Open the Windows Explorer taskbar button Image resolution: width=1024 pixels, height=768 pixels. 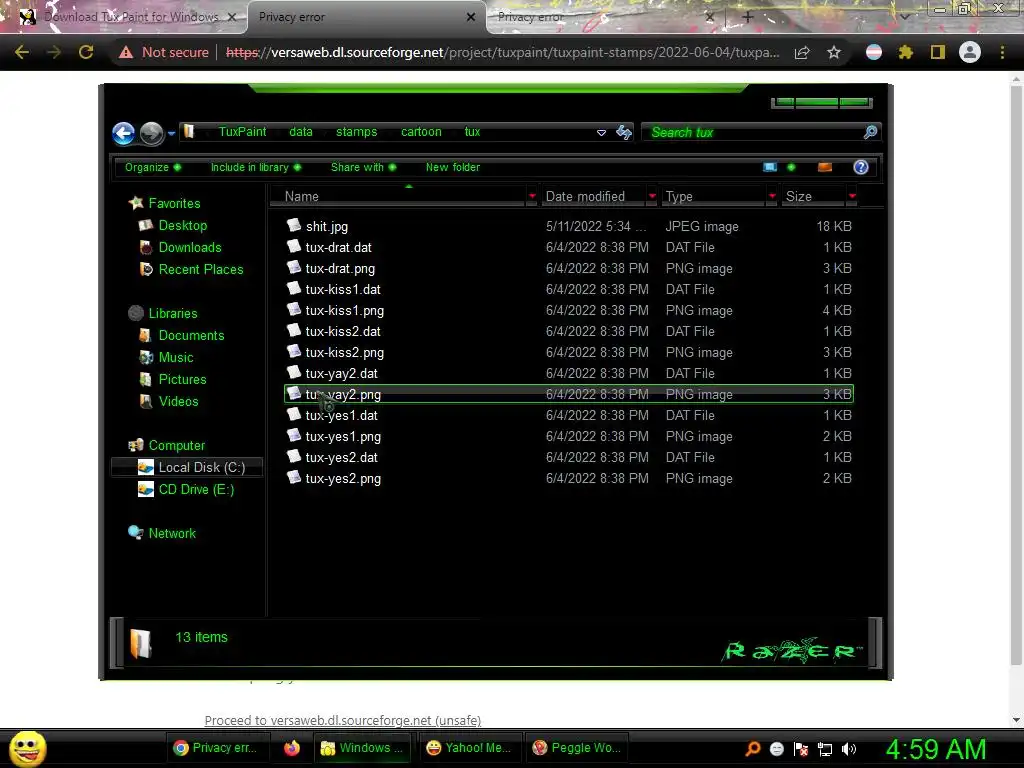point(362,748)
